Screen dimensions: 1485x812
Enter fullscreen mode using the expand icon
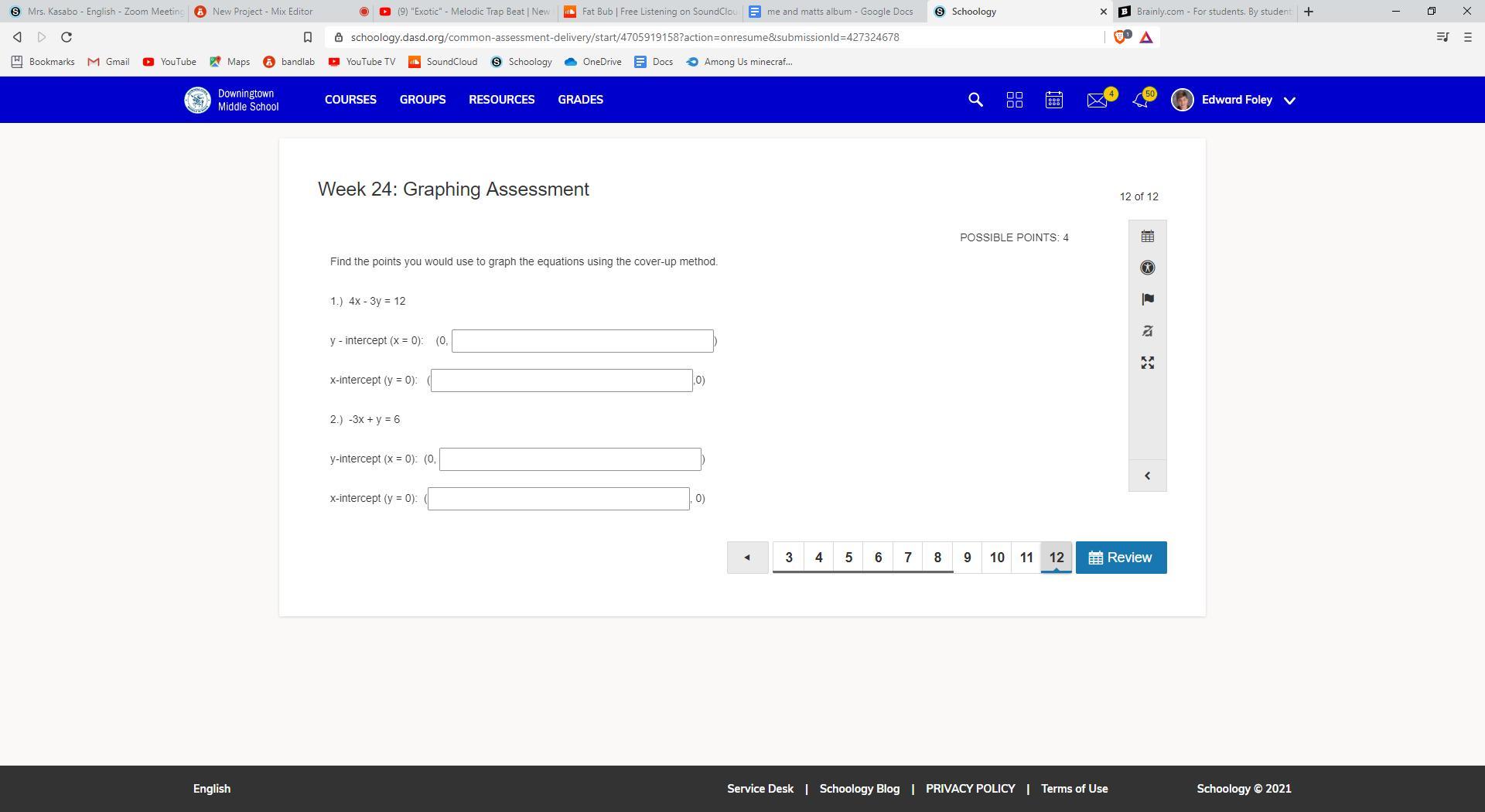coord(1147,363)
